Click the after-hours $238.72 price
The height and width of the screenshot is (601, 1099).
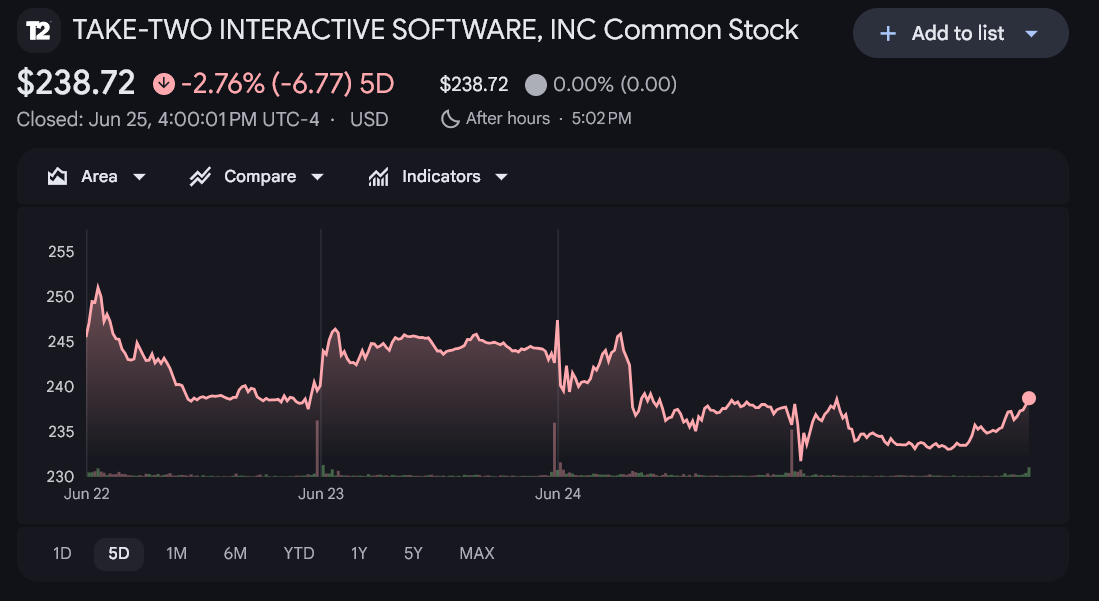[x=474, y=85]
